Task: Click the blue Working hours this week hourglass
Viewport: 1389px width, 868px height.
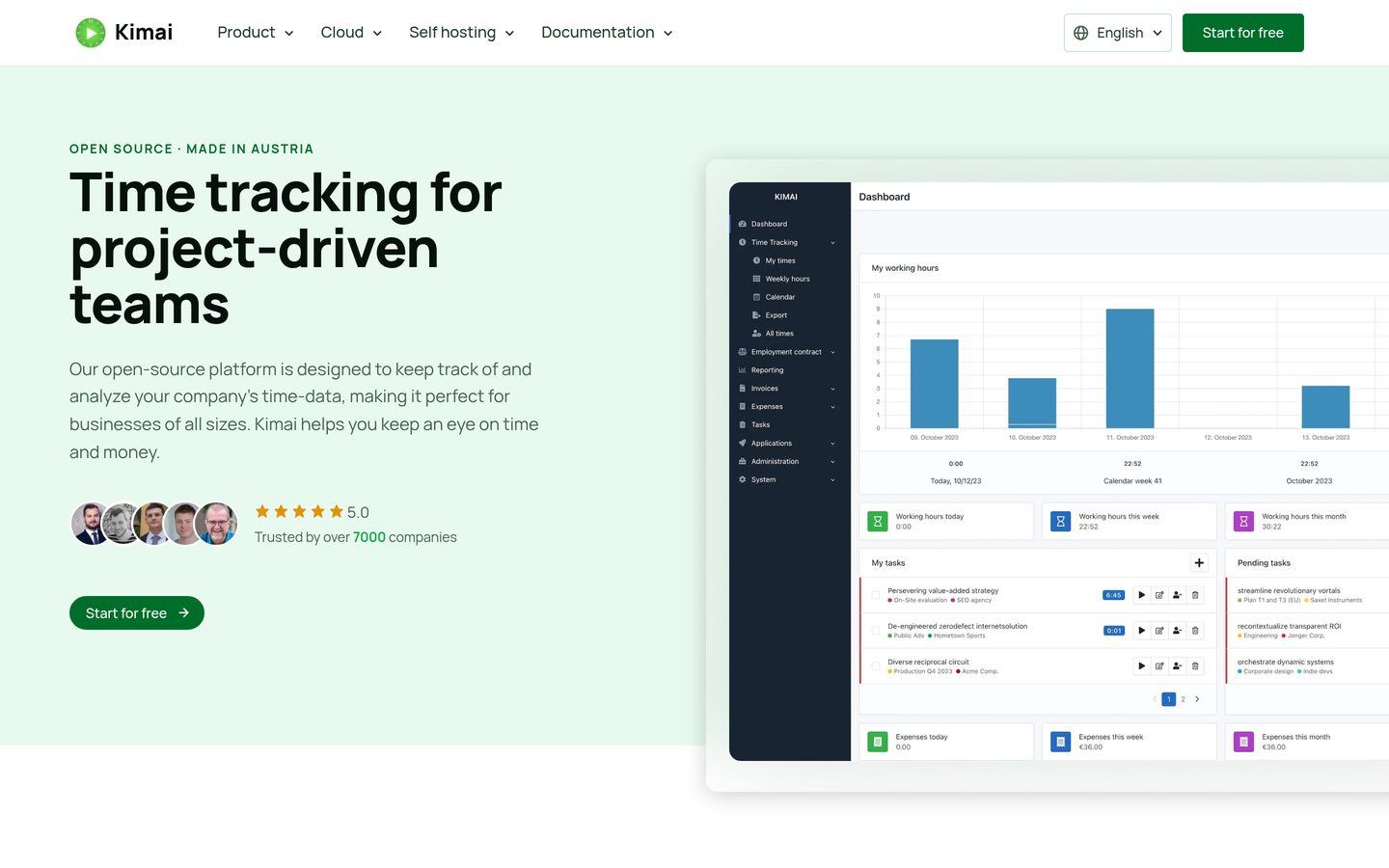Action: pyautogui.click(x=1060, y=522)
